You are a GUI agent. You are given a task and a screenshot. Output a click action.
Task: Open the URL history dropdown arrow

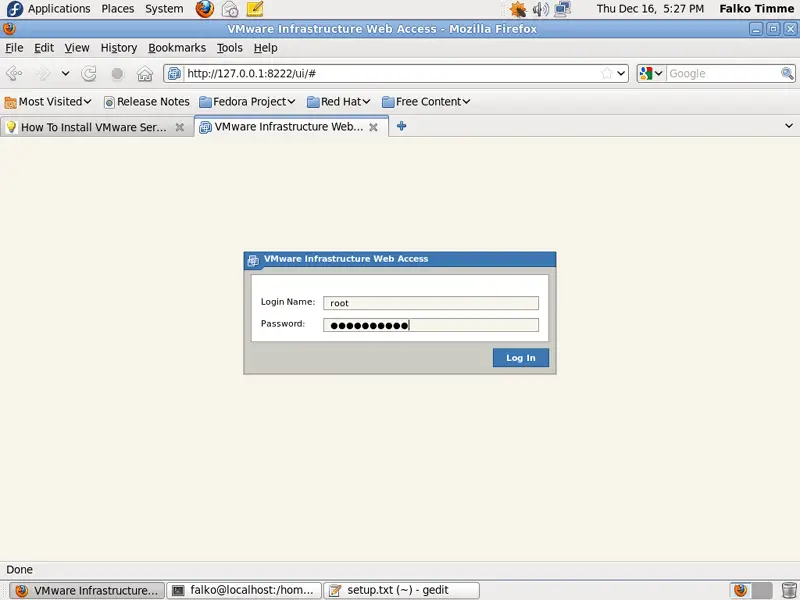pos(621,73)
